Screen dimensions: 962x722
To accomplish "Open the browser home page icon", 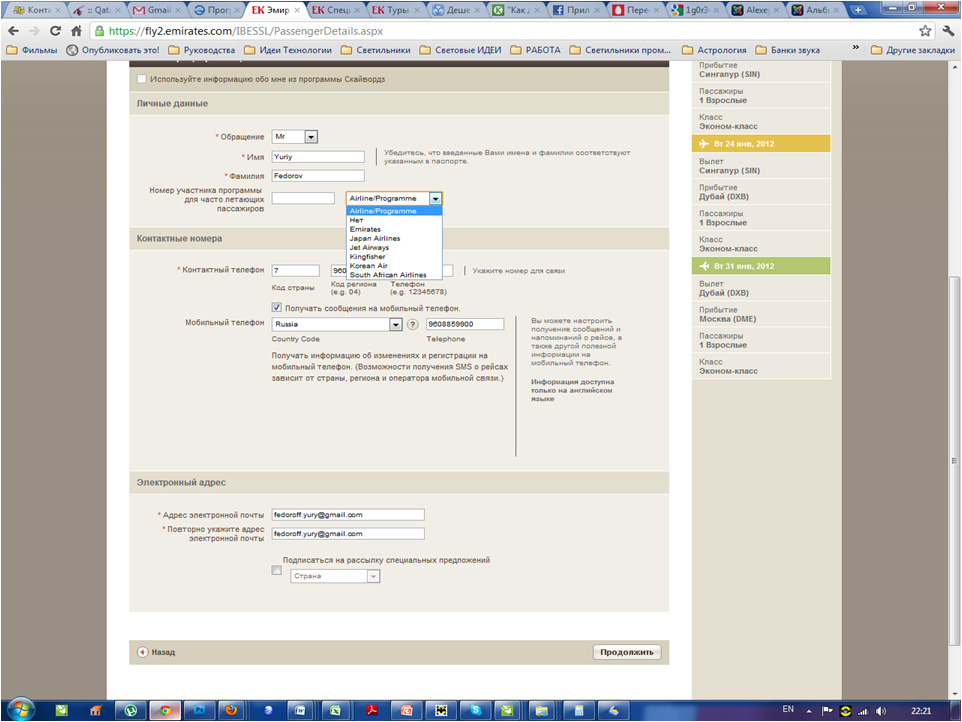I will 77,31.
